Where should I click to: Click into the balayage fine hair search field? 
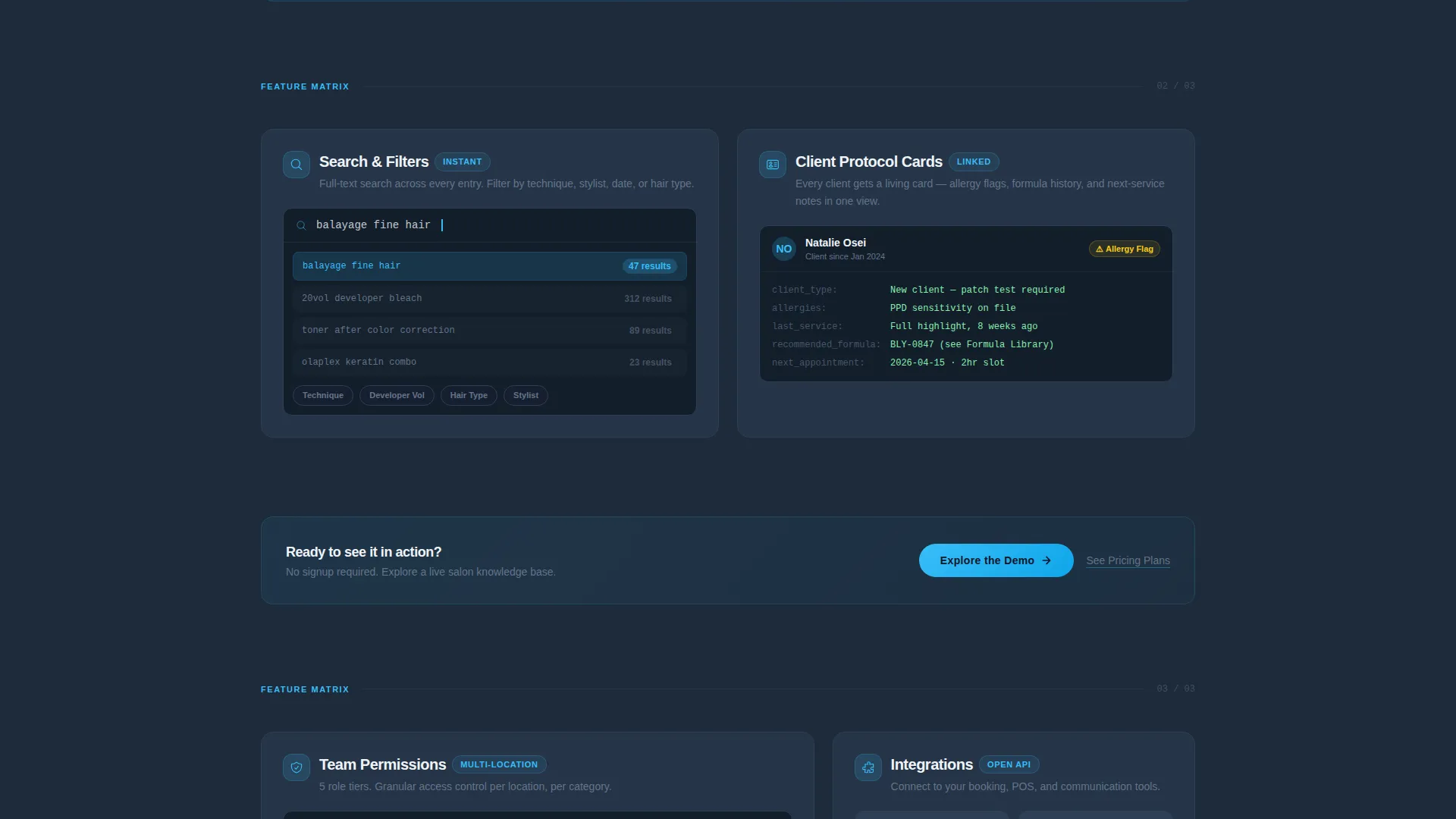(490, 225)
